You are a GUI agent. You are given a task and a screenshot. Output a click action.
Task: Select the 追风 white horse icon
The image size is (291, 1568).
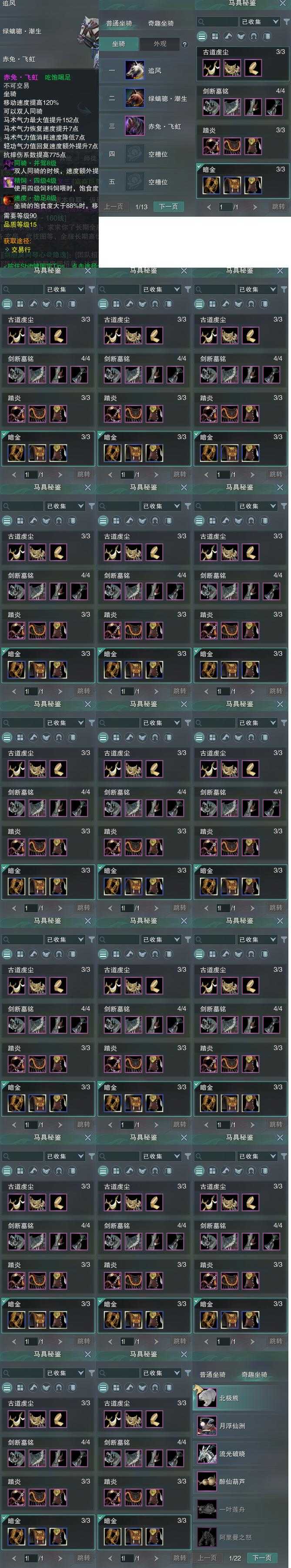[x=134, y=71]
